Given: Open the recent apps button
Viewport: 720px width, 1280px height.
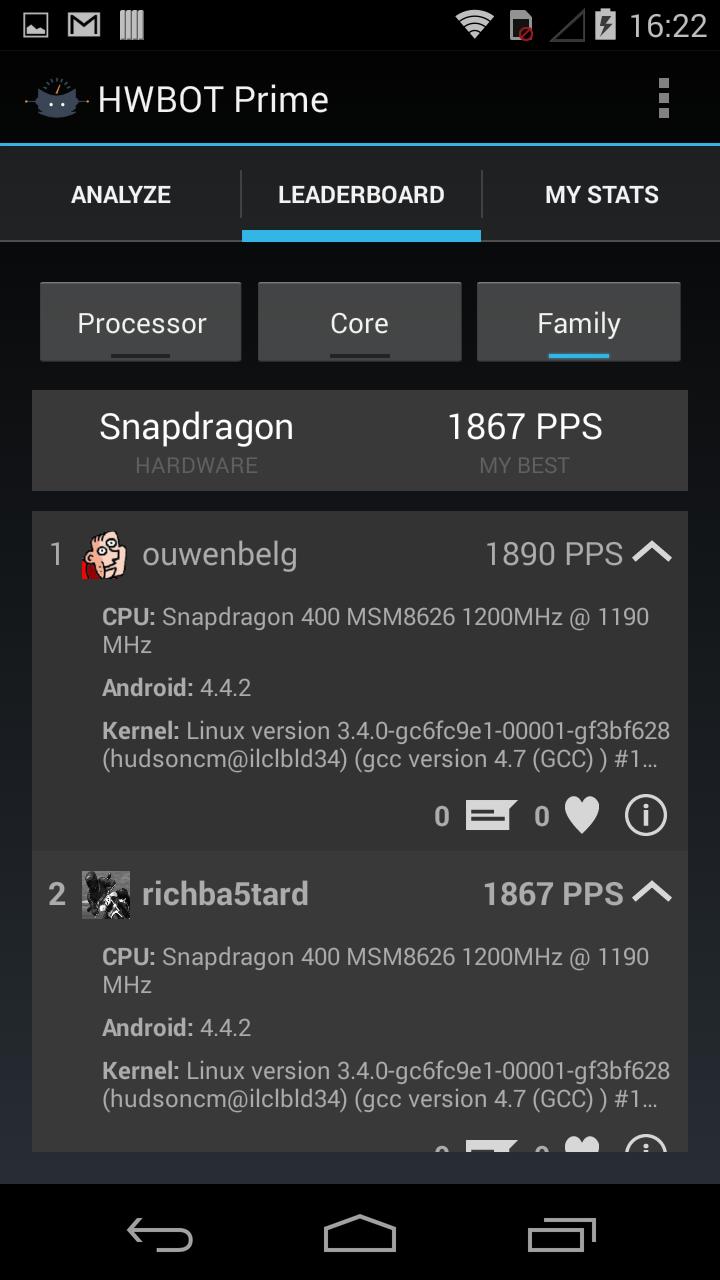Looking at the screenshot, I should tap(561, 1235).
